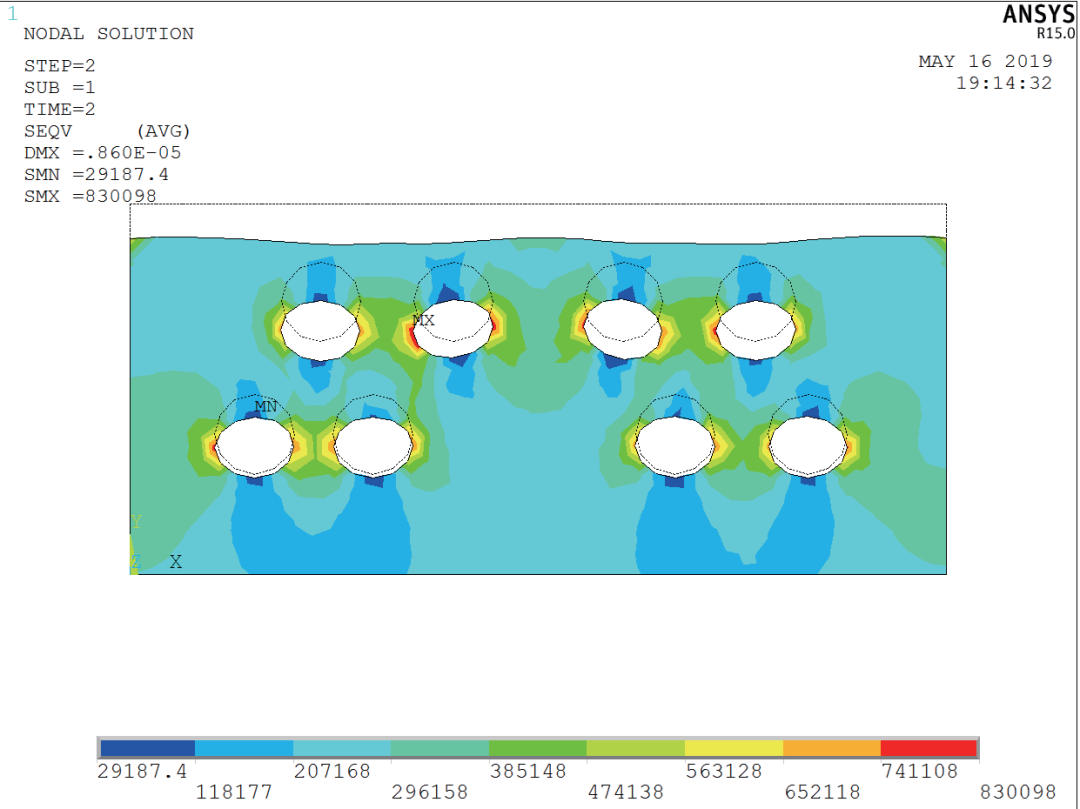Click legend value 296158
The width and height of the screenshot is (1080, 809).
(430, 792)
